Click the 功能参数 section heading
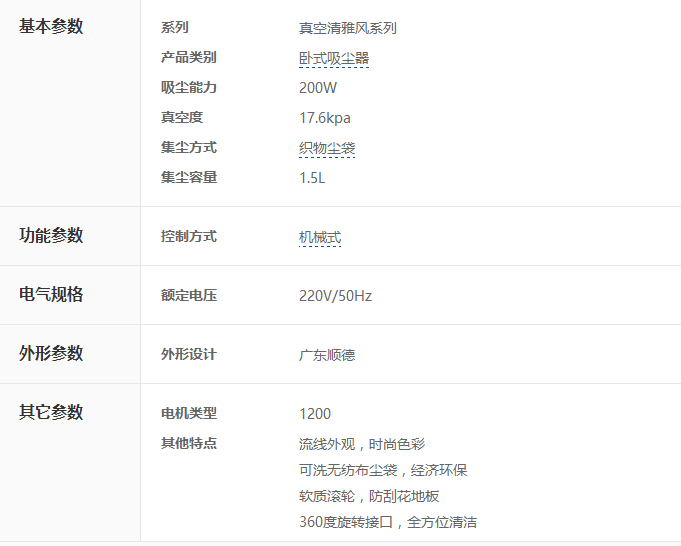Screen dimensions: 681x546 [52, 236]
